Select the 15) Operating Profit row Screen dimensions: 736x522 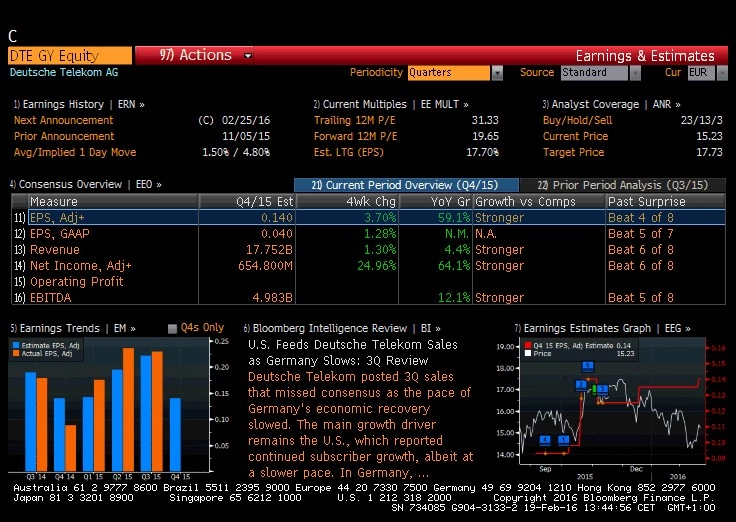(x=368, y=282)
